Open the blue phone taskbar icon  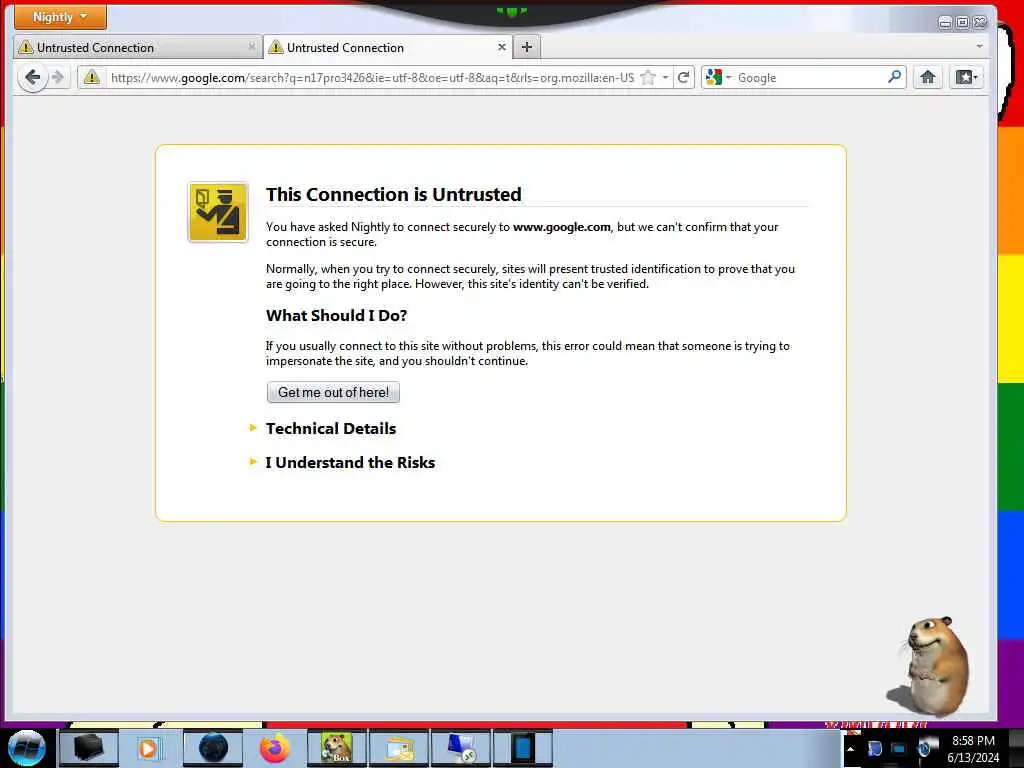pos(522,748)
